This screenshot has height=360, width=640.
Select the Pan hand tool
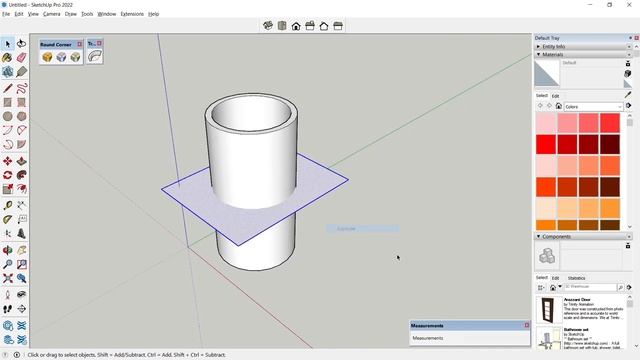pyautogui.click(x=22, y=250)
